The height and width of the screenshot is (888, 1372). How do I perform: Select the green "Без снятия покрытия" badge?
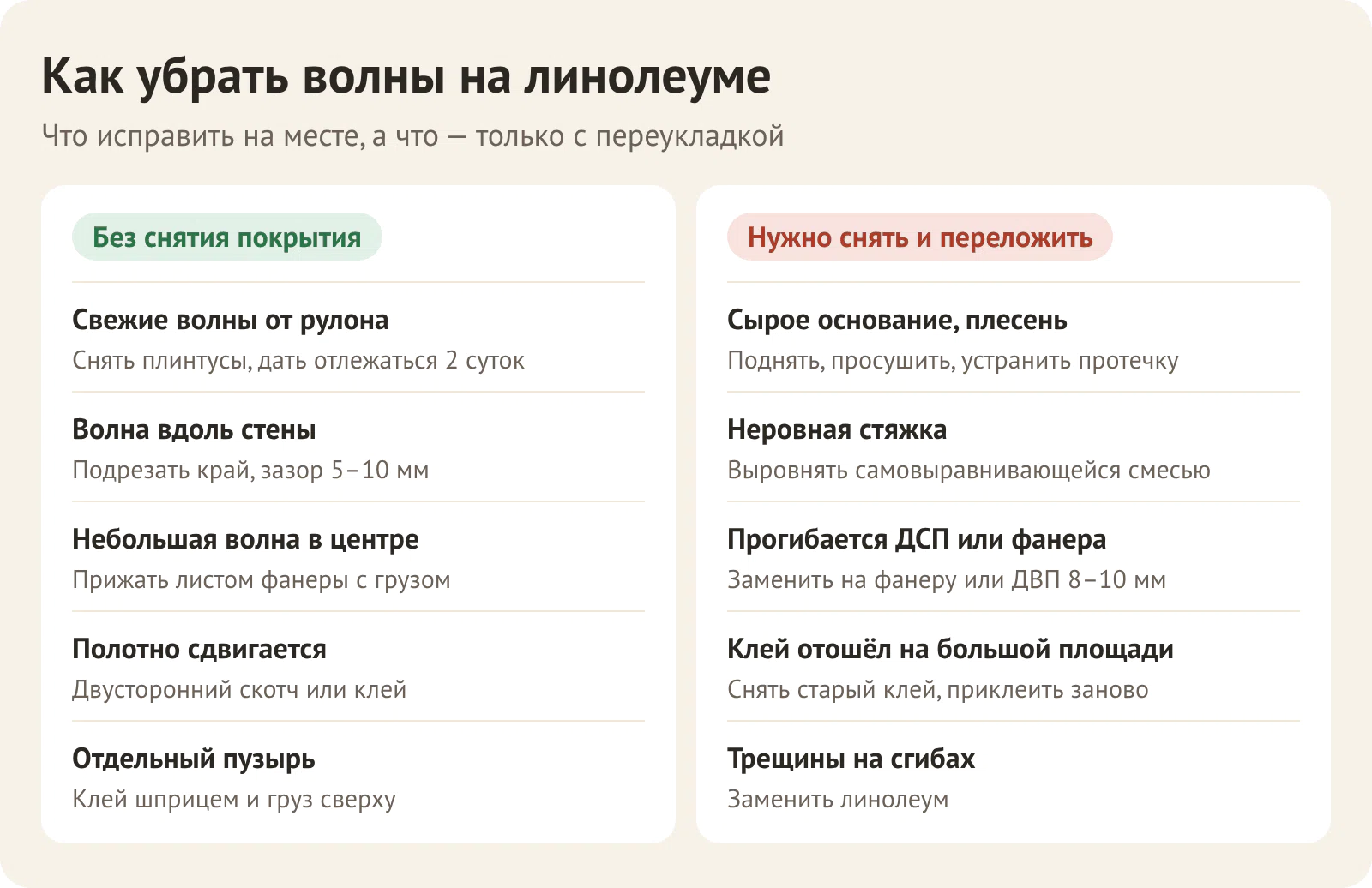(x=227, y=237)
